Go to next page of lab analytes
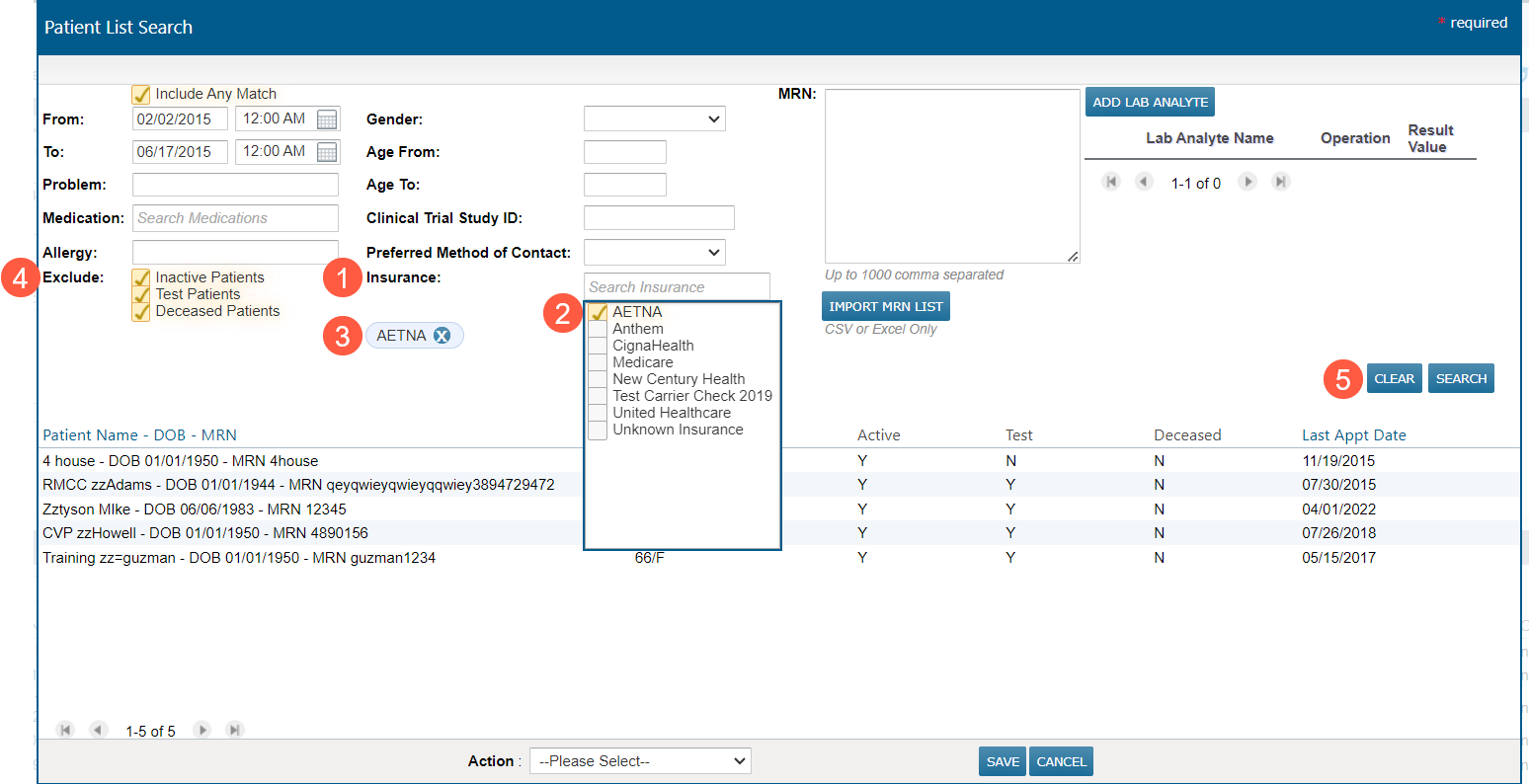The image size is (1529, 784). pos(1247,182)
